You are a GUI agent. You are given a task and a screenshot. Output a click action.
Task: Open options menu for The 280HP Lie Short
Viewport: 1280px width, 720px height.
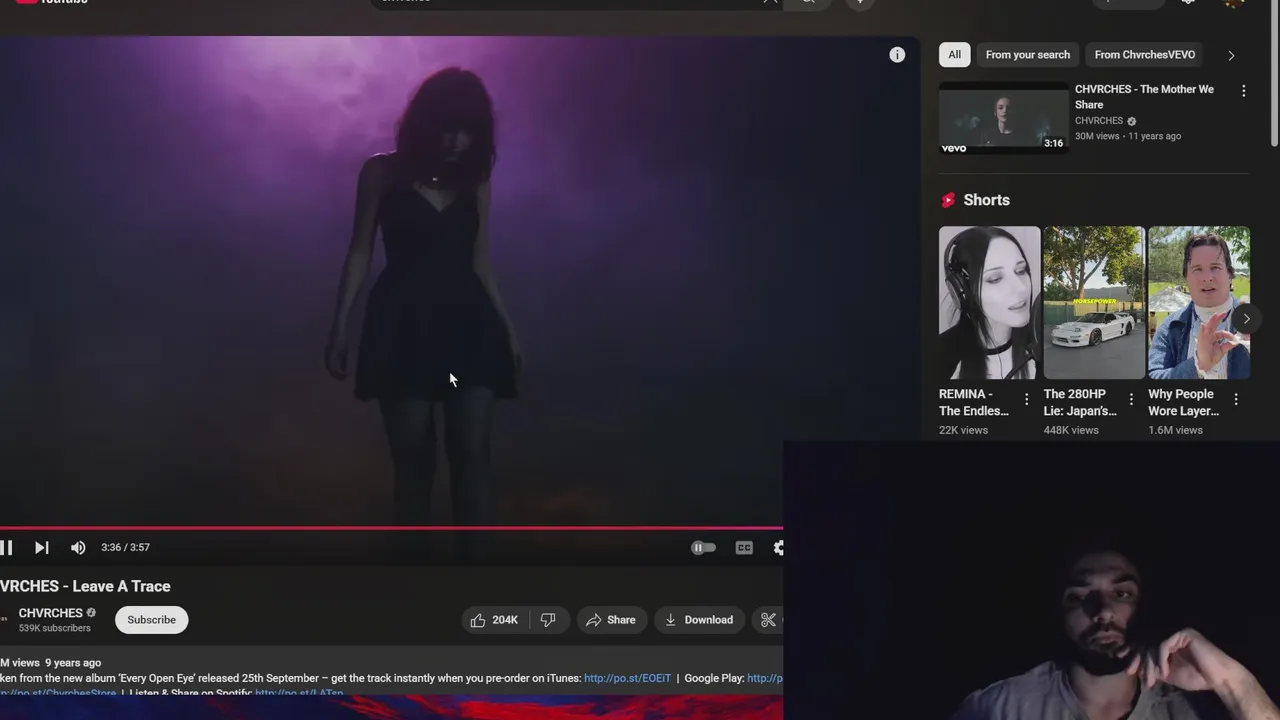[1131, 399]
